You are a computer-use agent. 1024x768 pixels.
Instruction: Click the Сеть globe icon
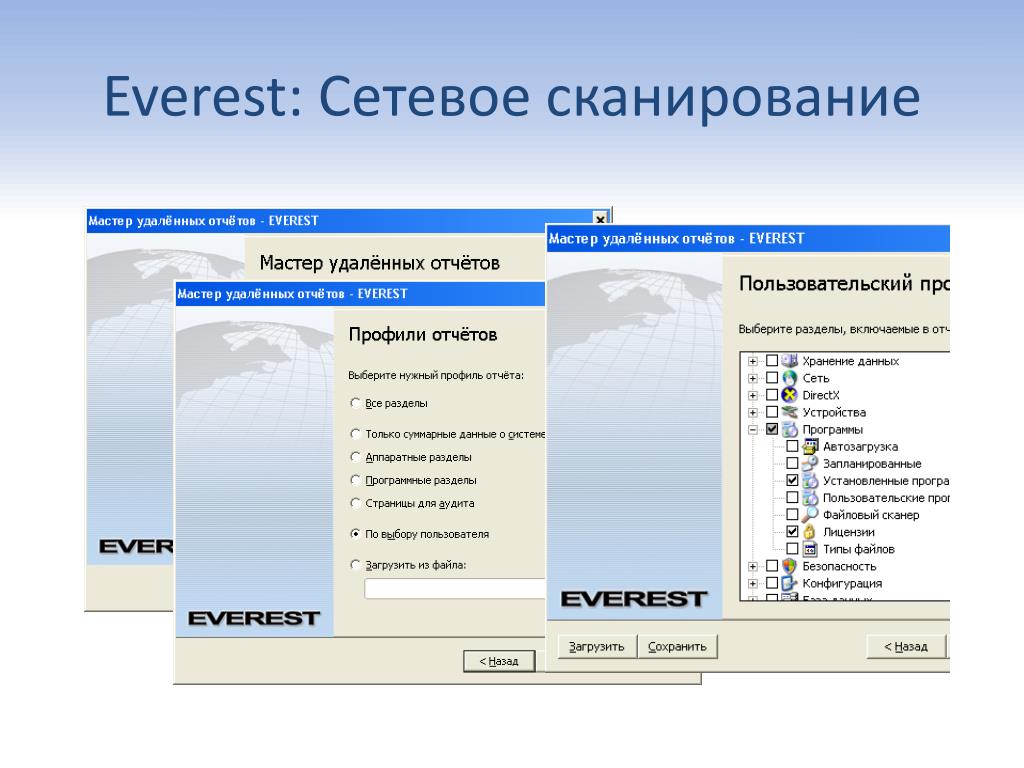790,377
